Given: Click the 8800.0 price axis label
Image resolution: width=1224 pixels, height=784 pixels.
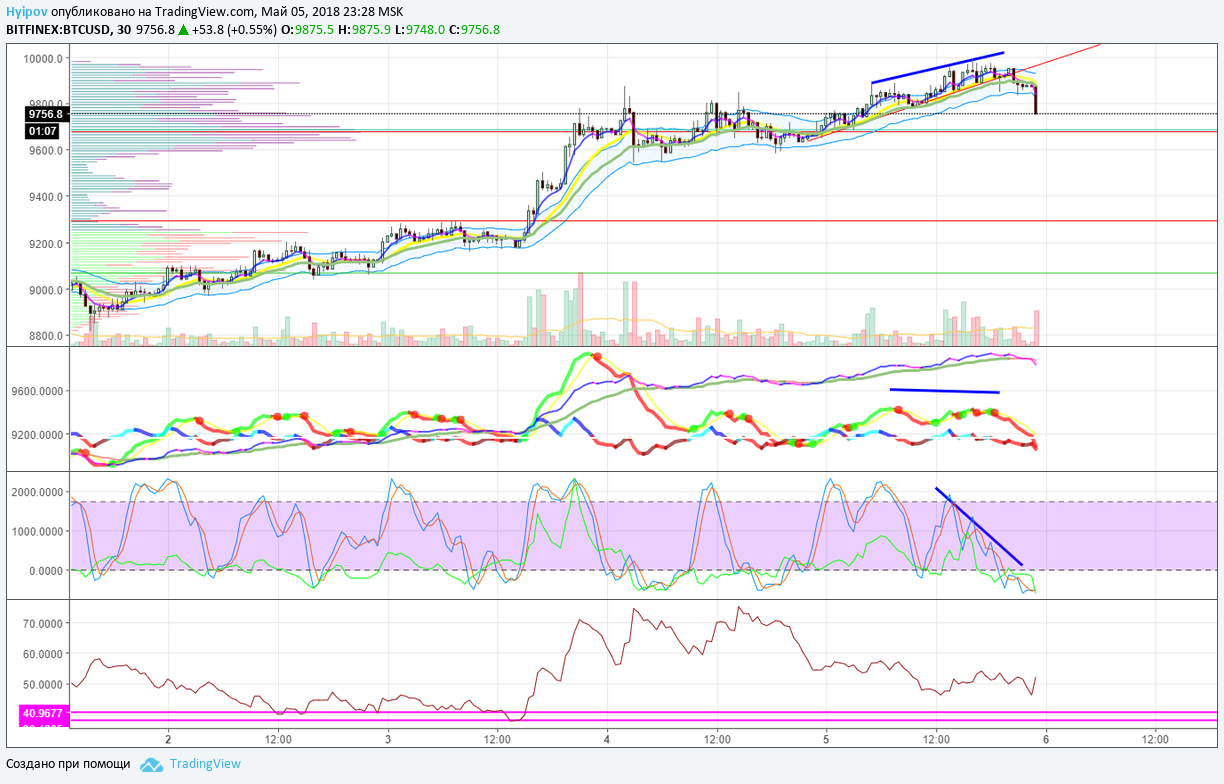Looking at the screenshot, I should pyautogui.click(x=47, y=336).
